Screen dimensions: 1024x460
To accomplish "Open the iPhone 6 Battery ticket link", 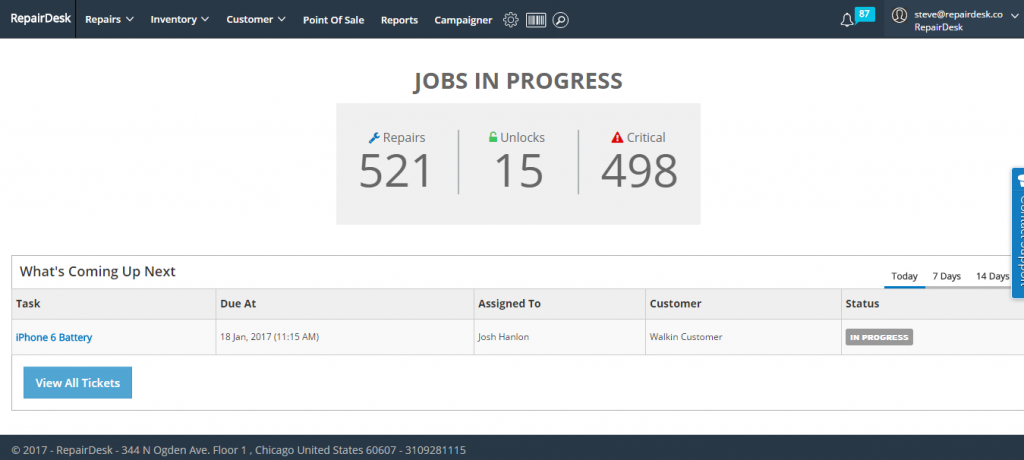I will point(54,338).
